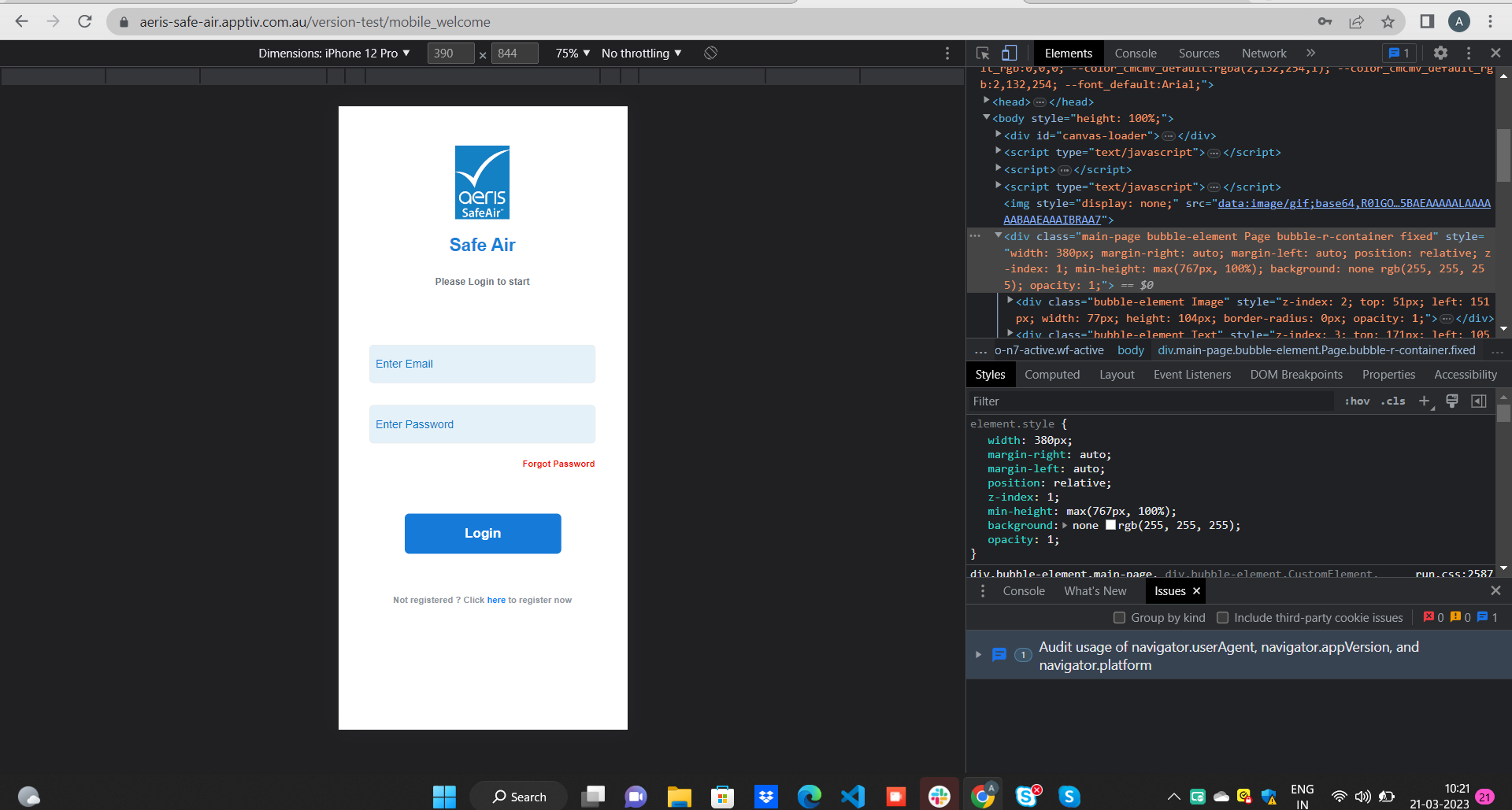Viewport: 1512px width, 810px height.
Task: Click the body breadcrumb element
Action: (x=1131, y=350)
